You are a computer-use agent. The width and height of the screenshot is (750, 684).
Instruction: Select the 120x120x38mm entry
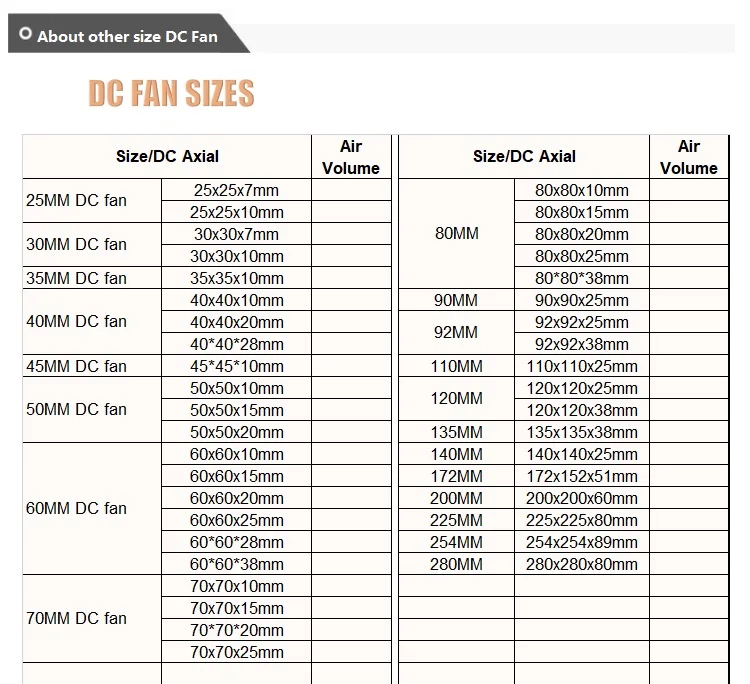coord(582,410)
